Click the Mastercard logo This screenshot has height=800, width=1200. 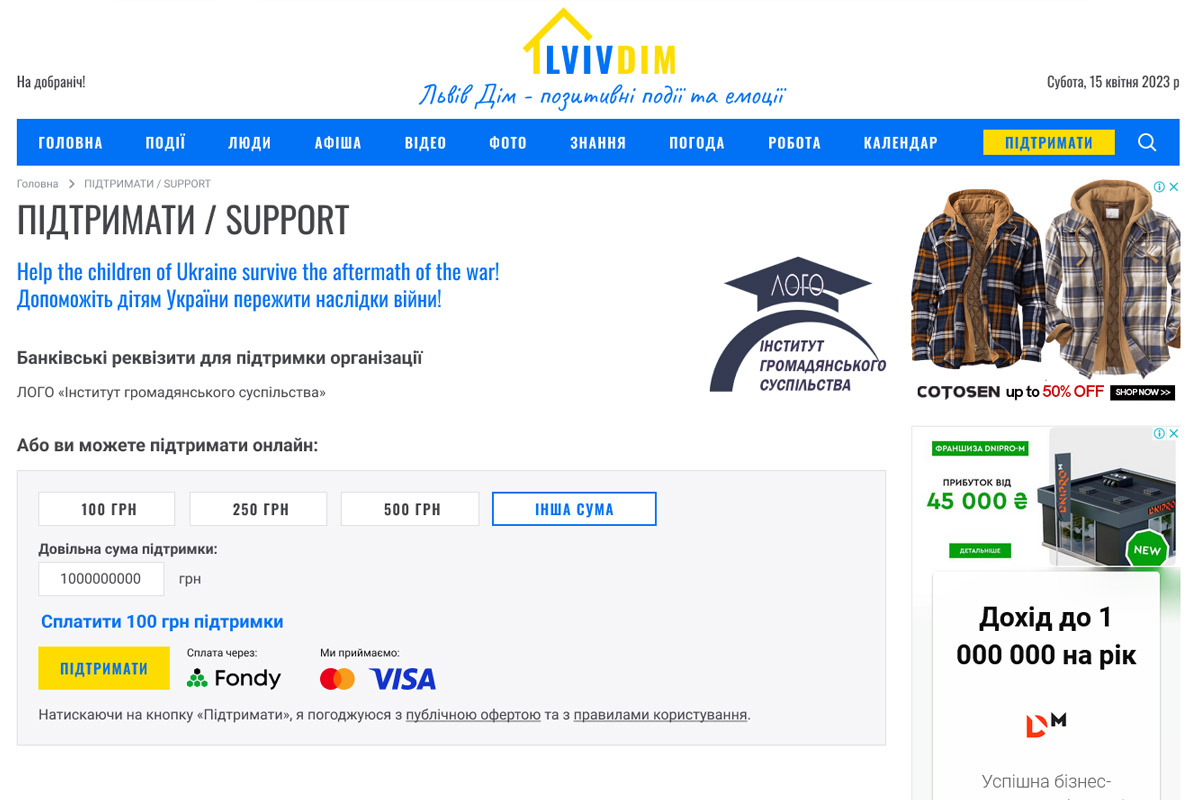tap(337, 679)
